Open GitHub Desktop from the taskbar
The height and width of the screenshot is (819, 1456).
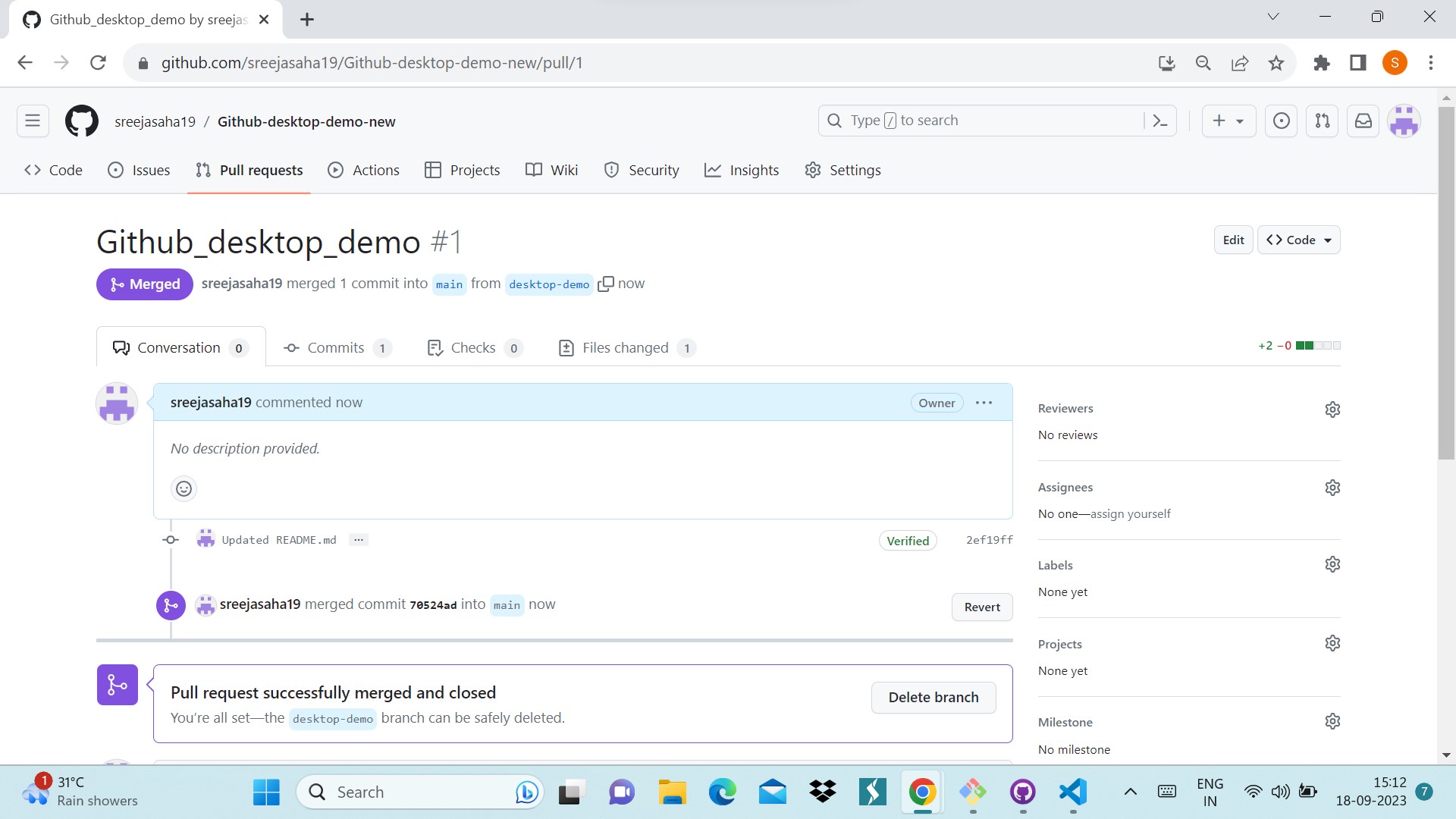(1022, 792)
